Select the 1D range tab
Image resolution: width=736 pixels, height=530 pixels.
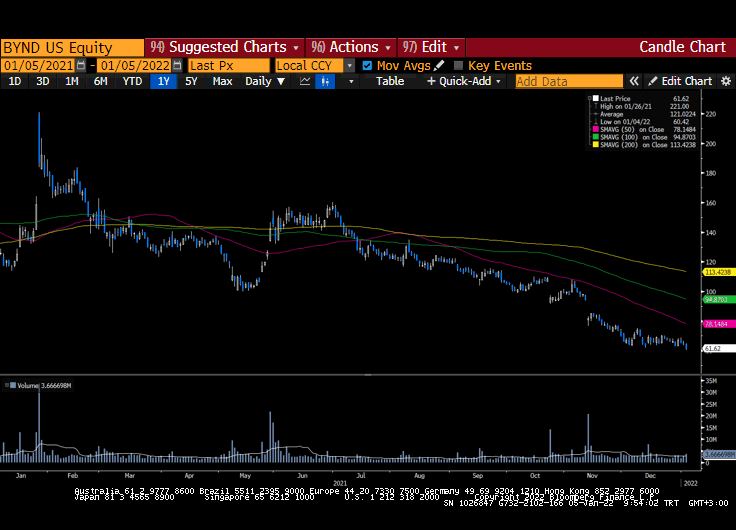tap(15, 81)
